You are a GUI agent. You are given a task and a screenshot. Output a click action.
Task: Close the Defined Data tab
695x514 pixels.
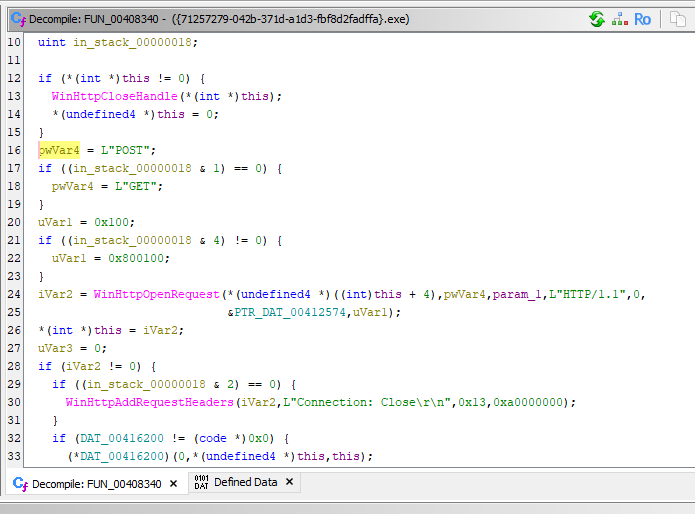(289, 482)
